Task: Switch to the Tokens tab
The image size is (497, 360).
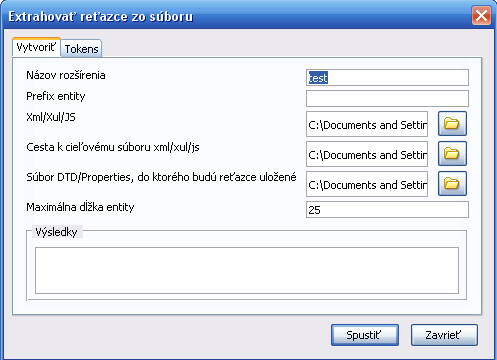Action: coord(81,49)
